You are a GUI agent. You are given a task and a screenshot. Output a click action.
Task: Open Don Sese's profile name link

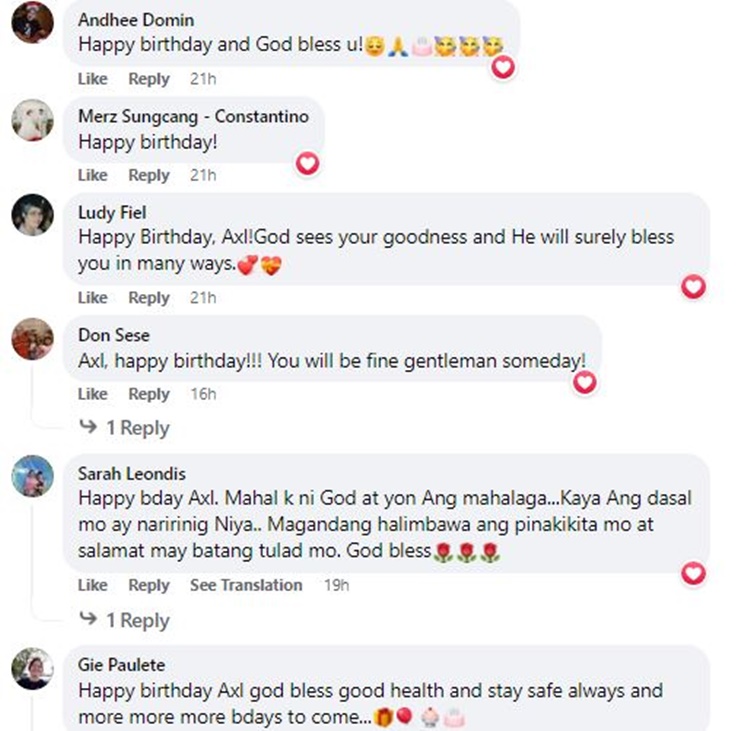coord(113,335)
